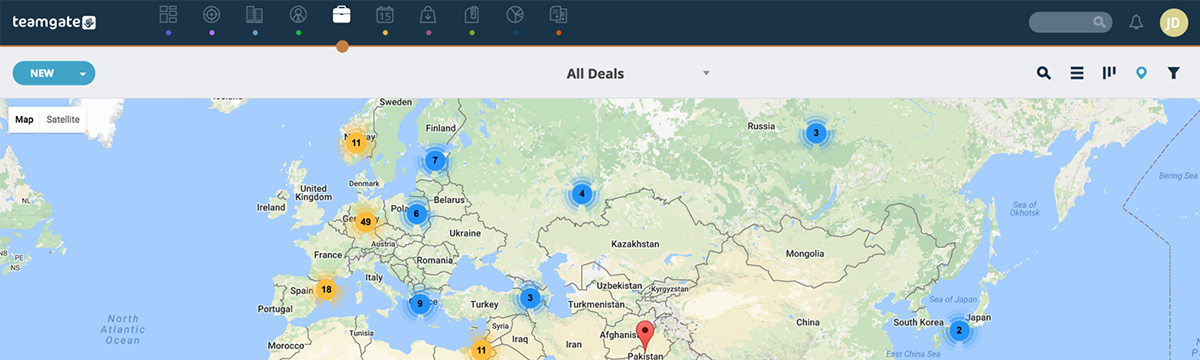Screen dimensions: 1200x360
Task: Open the funnel filter icon
Action: 1174,73
